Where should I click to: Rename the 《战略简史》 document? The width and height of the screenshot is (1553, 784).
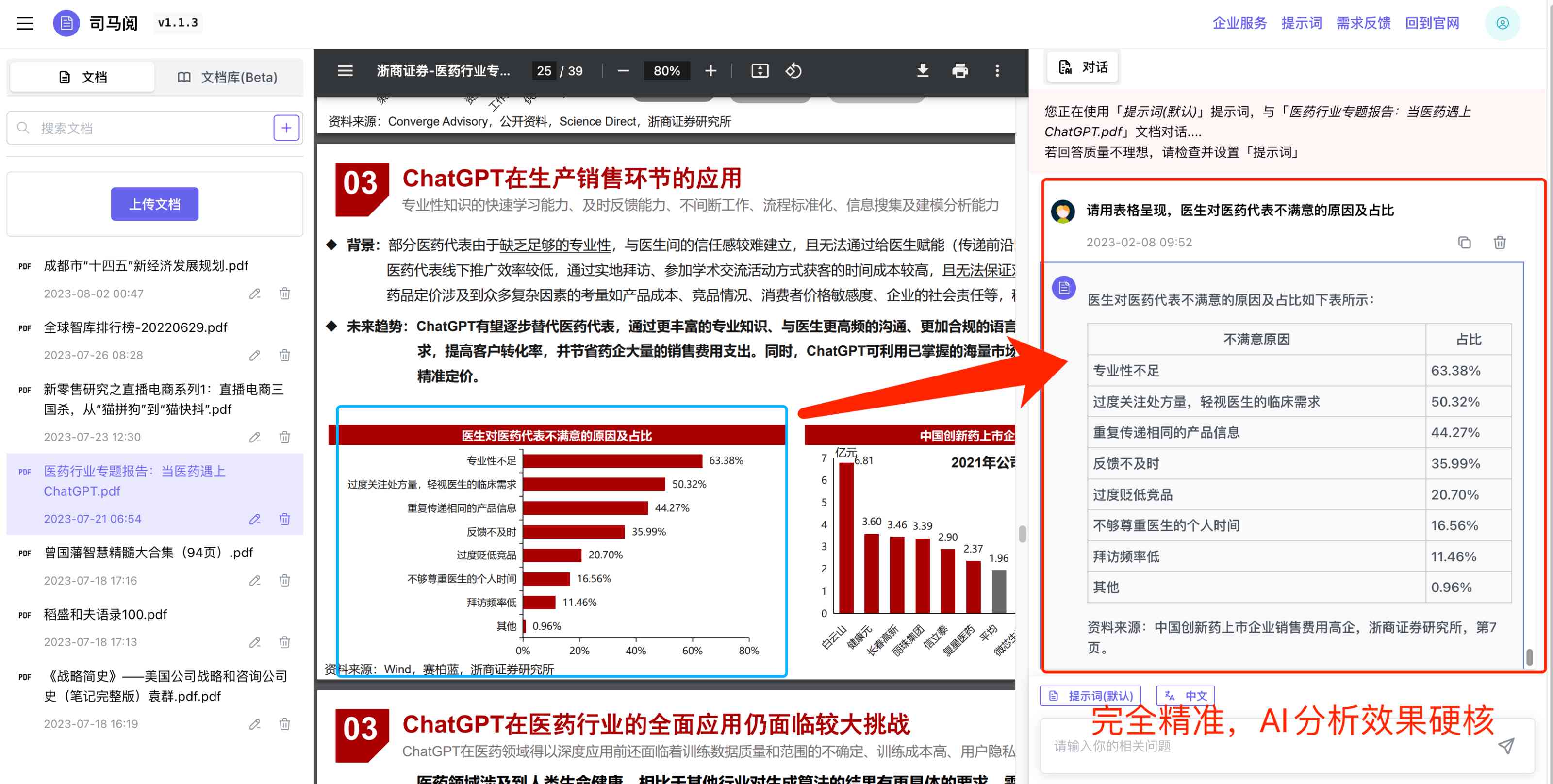click(x=255, y=724)
